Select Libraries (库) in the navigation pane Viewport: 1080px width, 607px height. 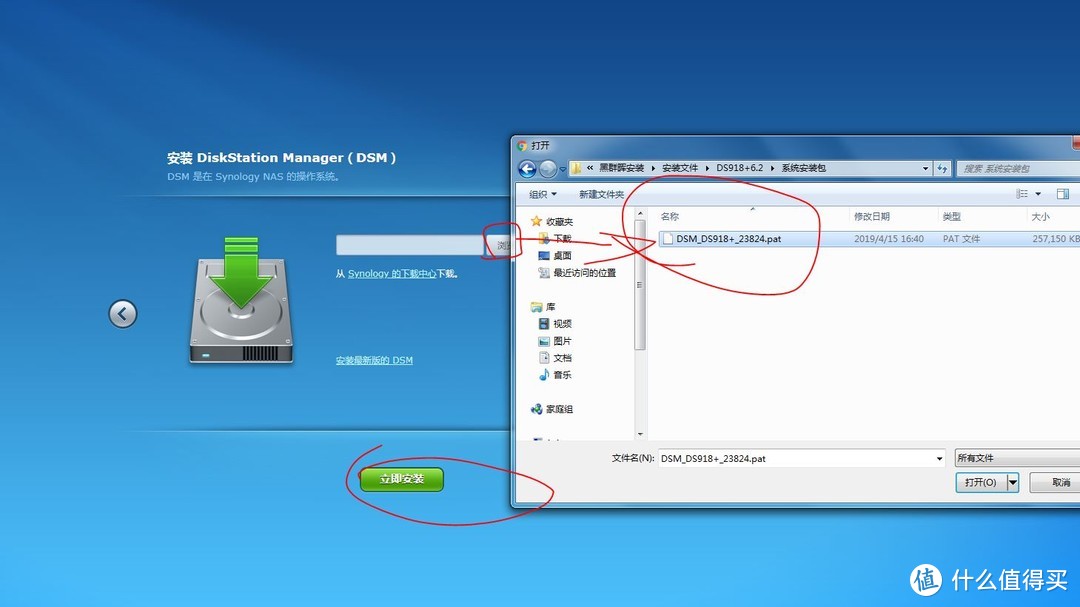(543, 307)
